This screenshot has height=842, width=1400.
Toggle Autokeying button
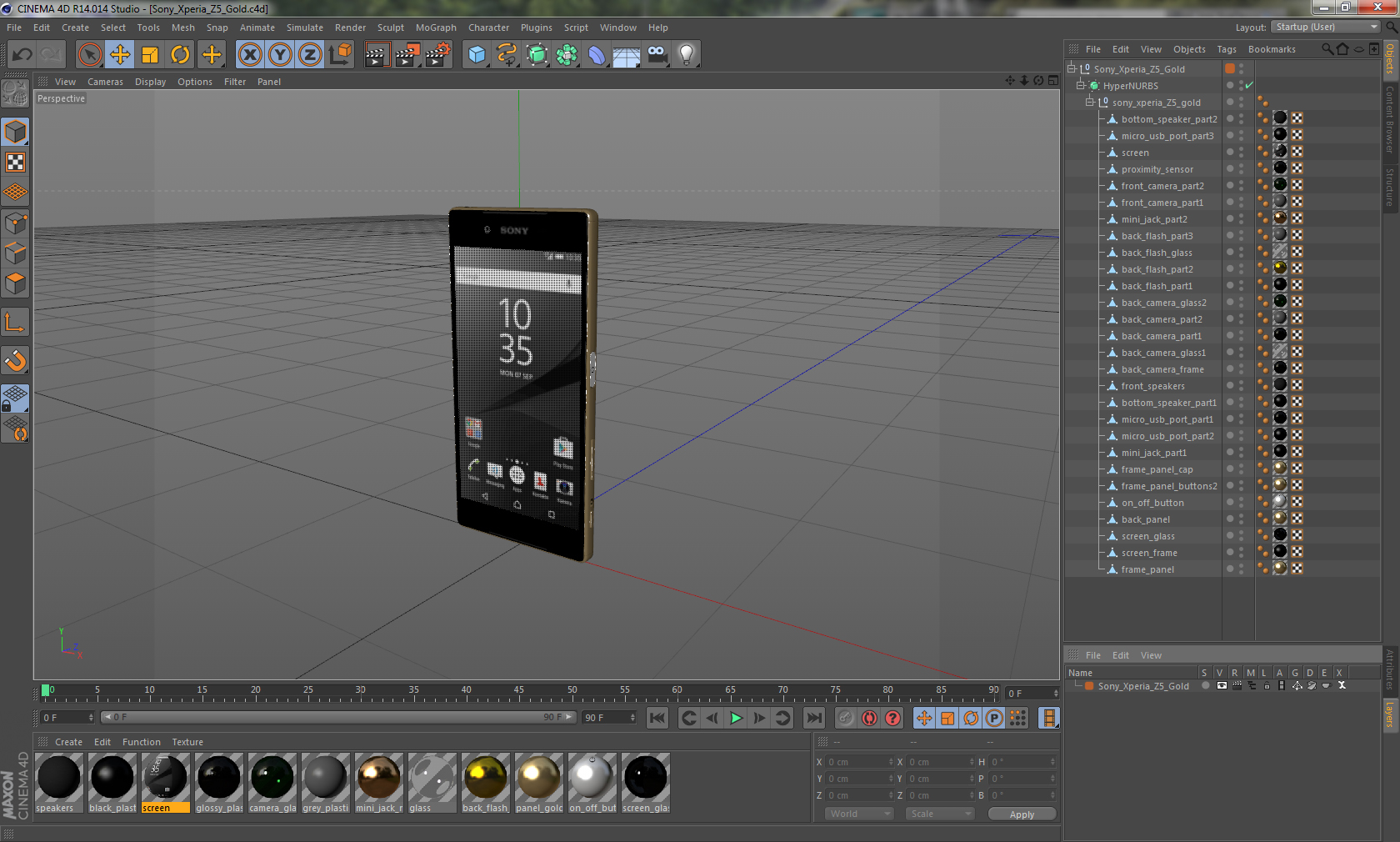(x=869, y=718)
